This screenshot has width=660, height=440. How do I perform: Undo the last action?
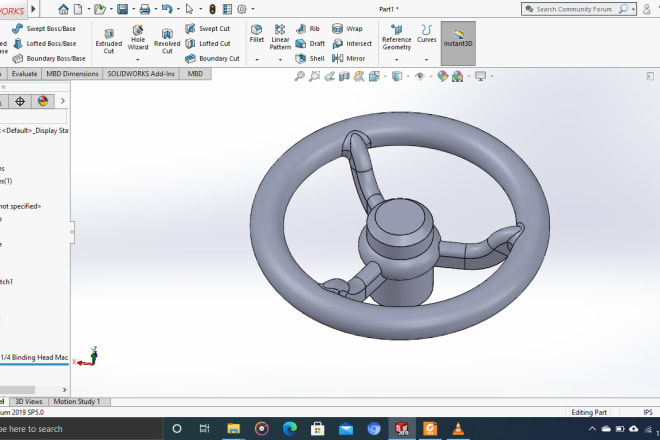point(167,9)
